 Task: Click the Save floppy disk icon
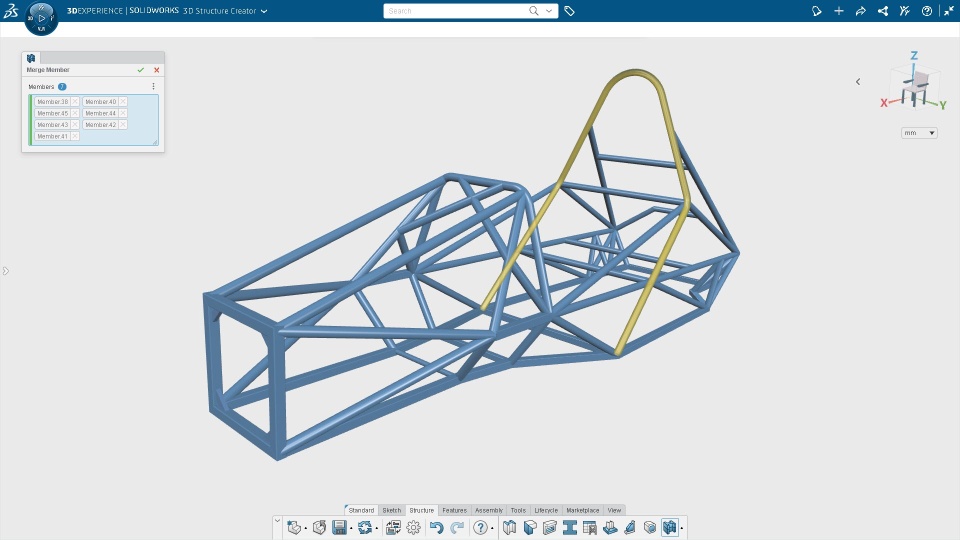tap(339, 527)
